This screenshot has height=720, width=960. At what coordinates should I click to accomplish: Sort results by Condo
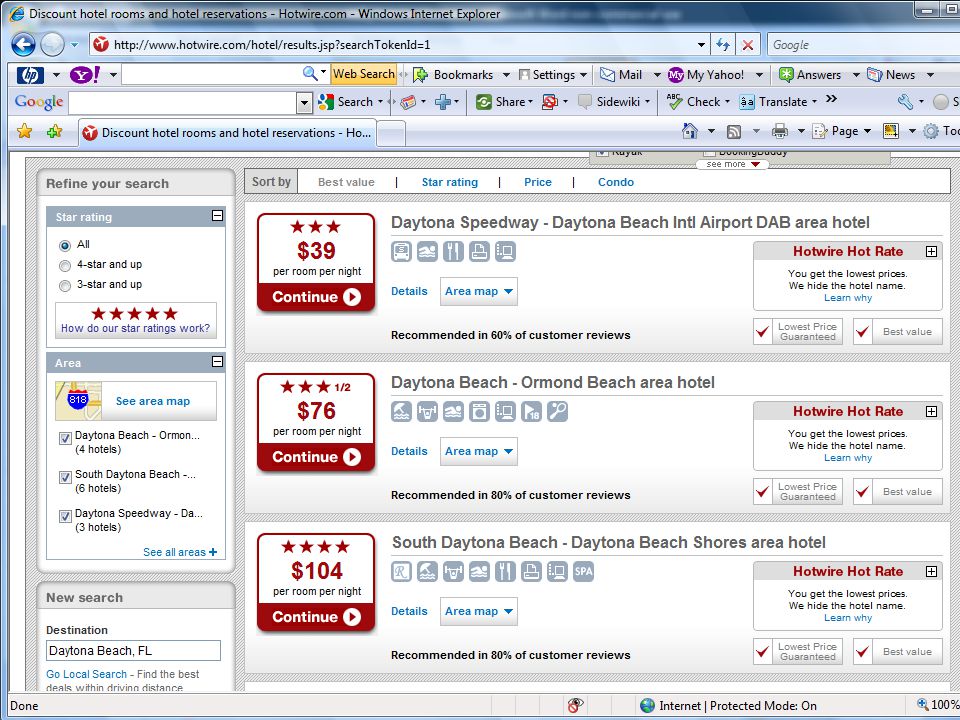point(616,182)
